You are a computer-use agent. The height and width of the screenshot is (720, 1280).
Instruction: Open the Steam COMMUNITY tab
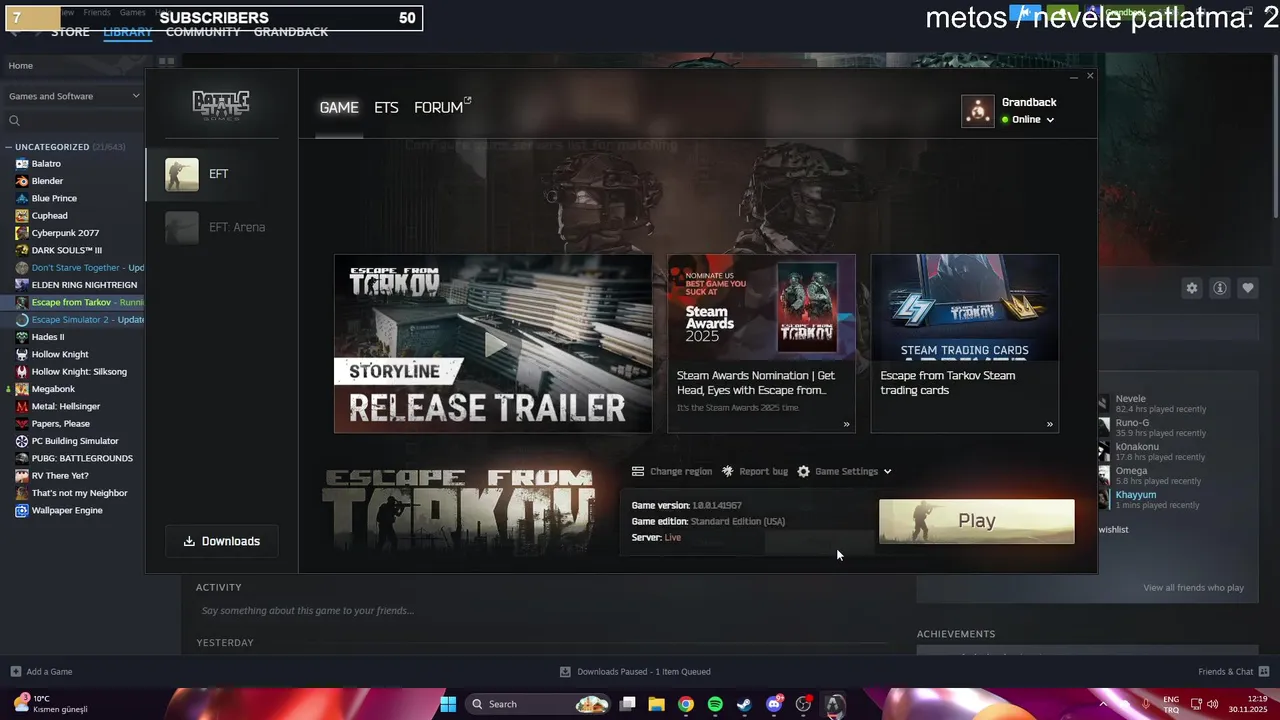pyautogui.click(x=203, y=32)
